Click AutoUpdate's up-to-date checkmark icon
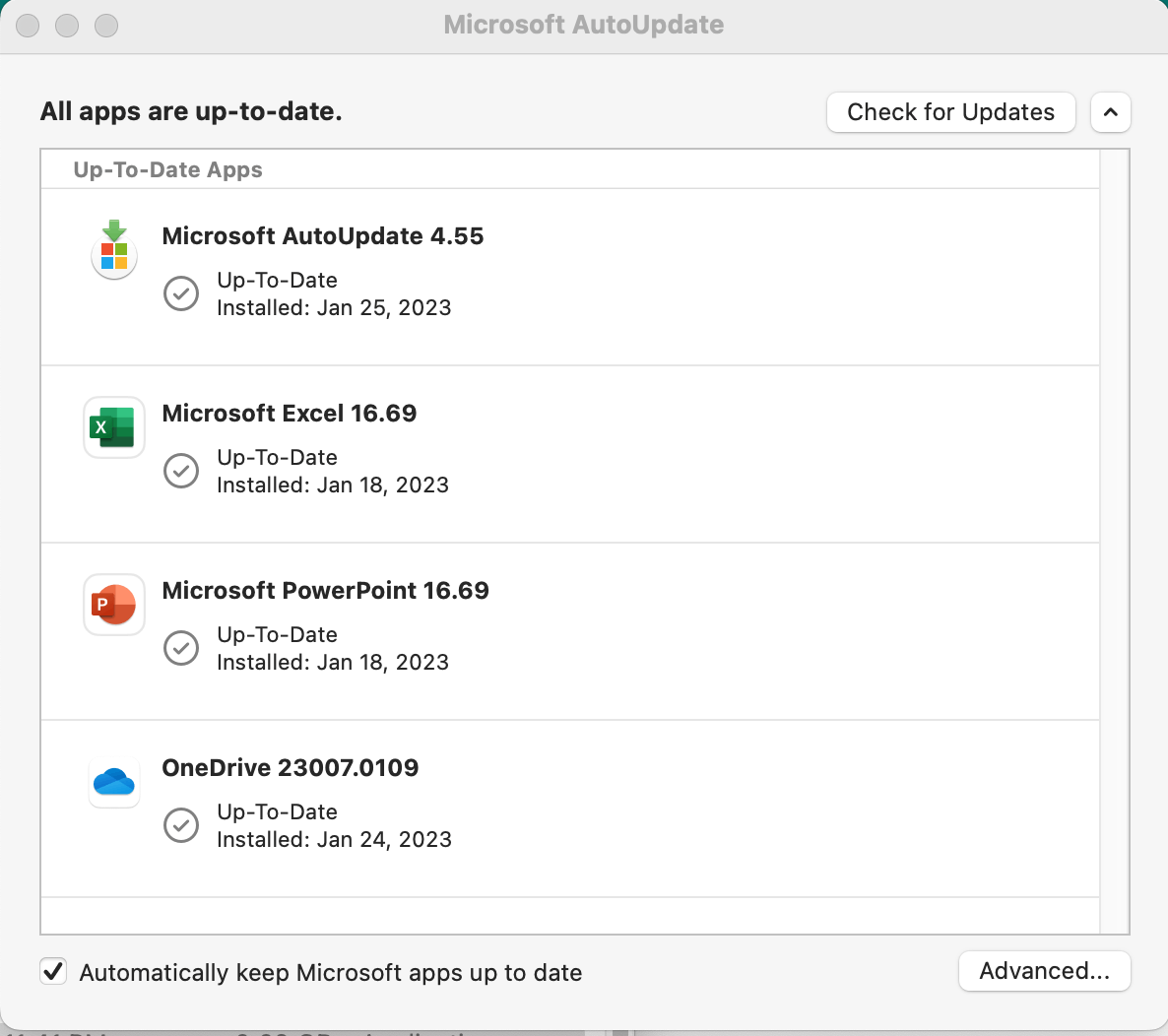Screen dimensions: 1168x1036 point(181,293)
